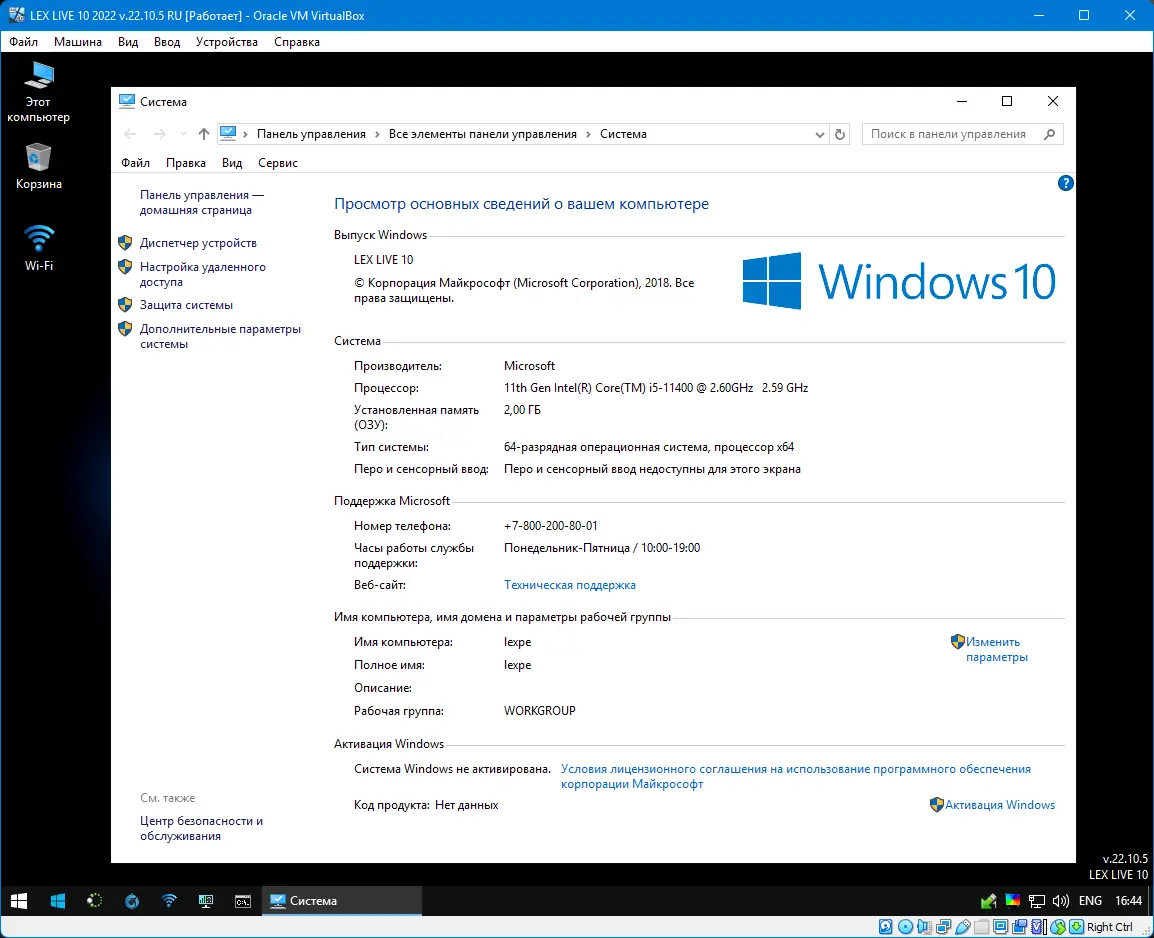Click the volume speaker tray icon
Image resolution: width=1154 pixels, height=938 pixels.
click(1061, 900)
